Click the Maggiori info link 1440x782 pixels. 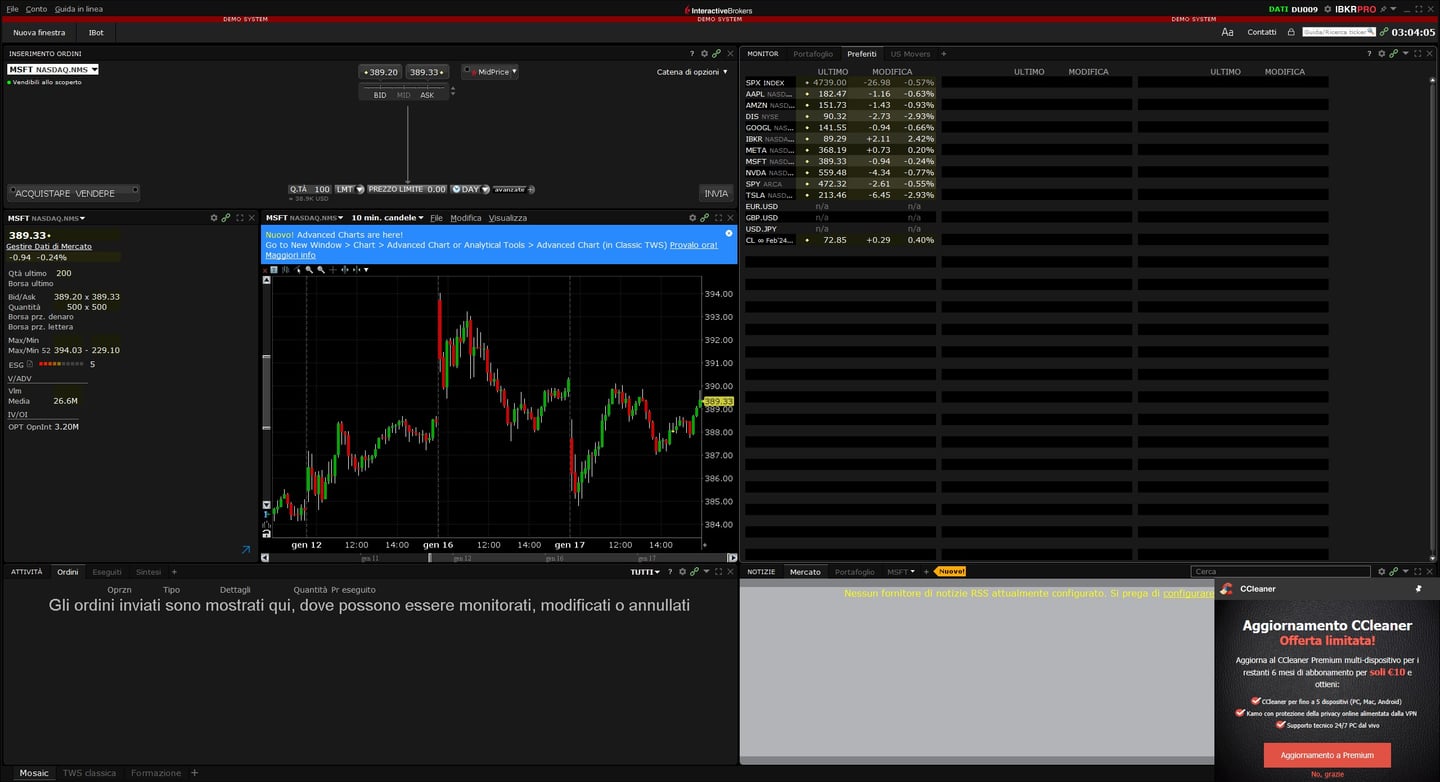[290, 255]
